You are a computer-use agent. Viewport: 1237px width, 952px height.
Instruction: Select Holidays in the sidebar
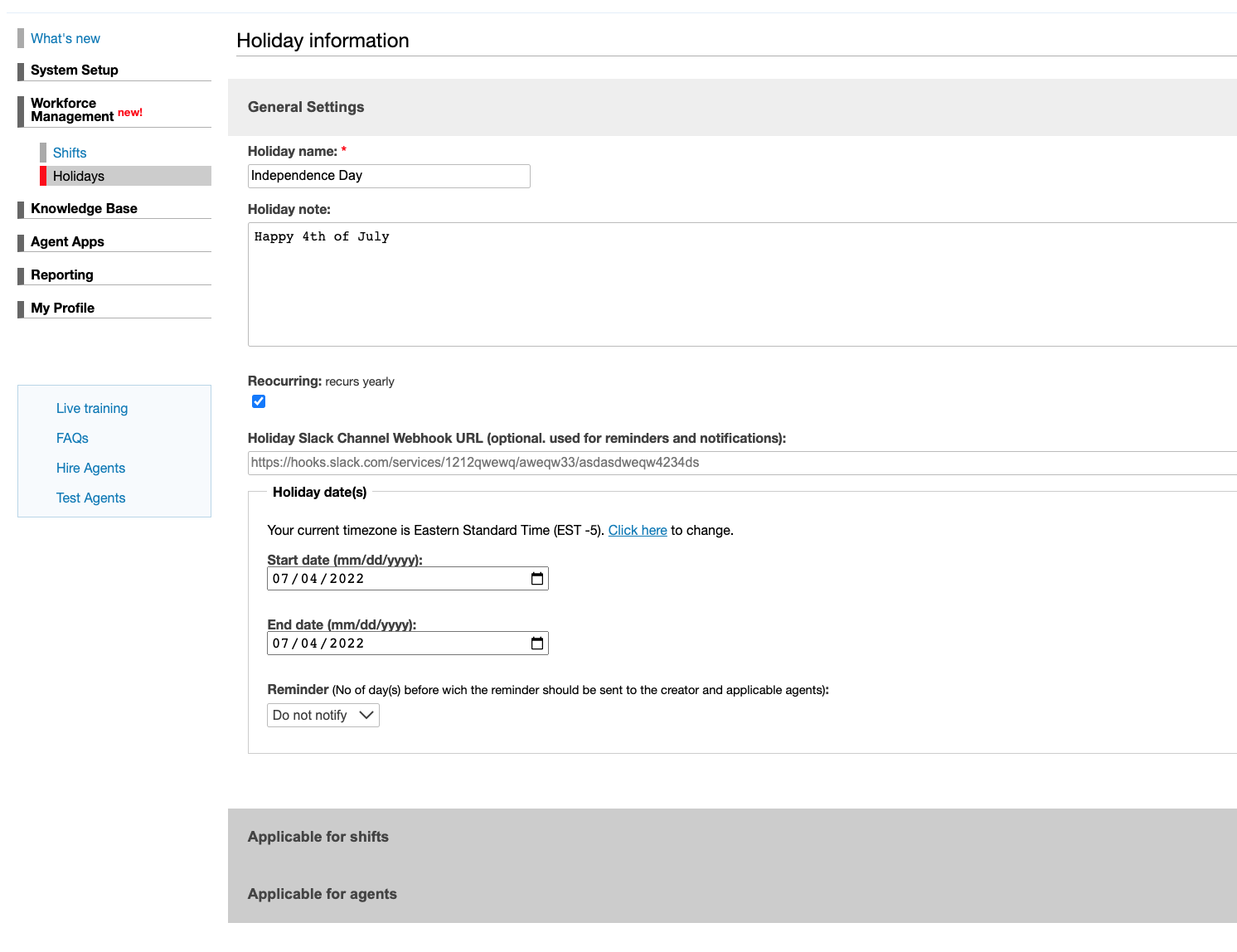pos(78,176)
